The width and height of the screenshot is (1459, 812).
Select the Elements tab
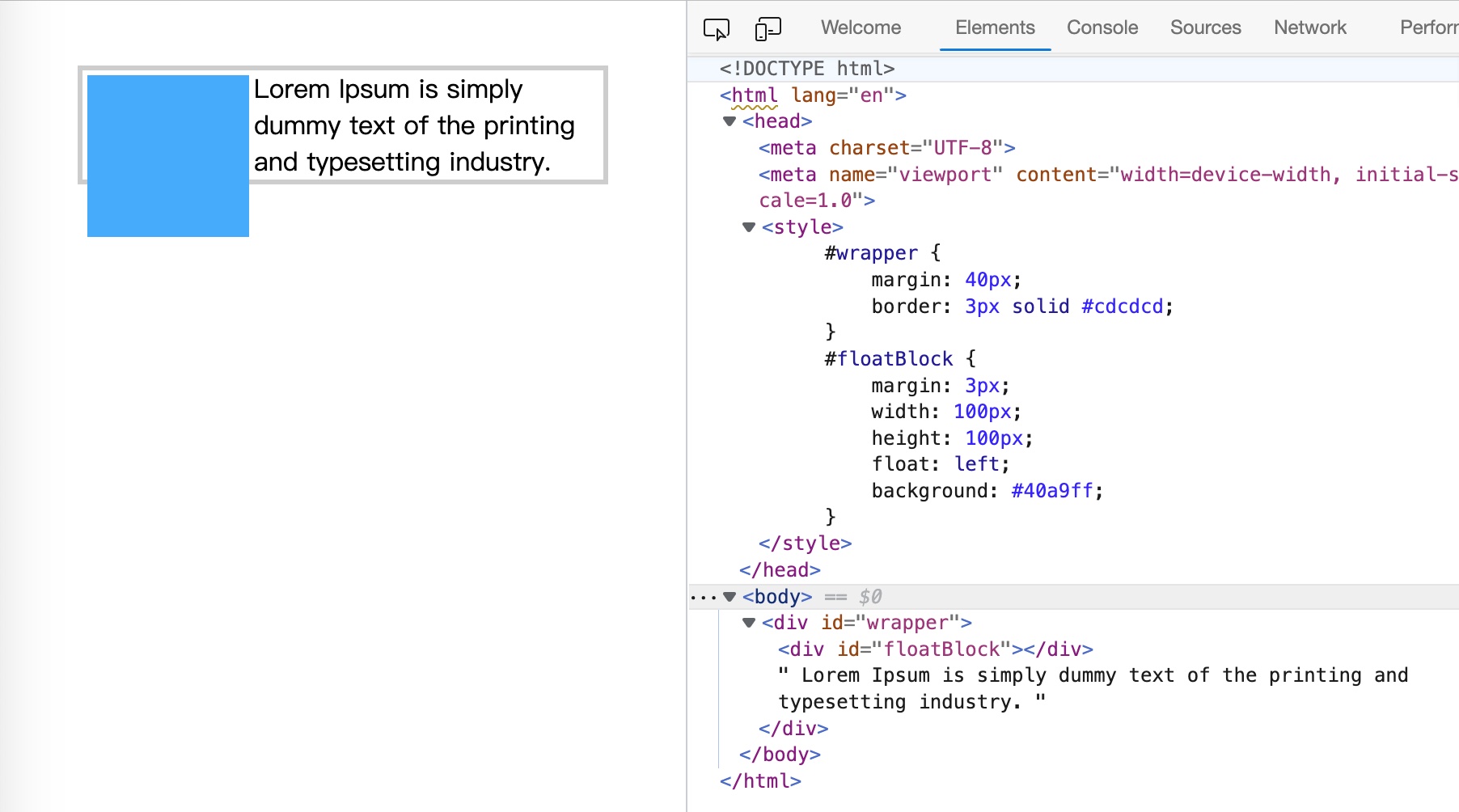995,27
